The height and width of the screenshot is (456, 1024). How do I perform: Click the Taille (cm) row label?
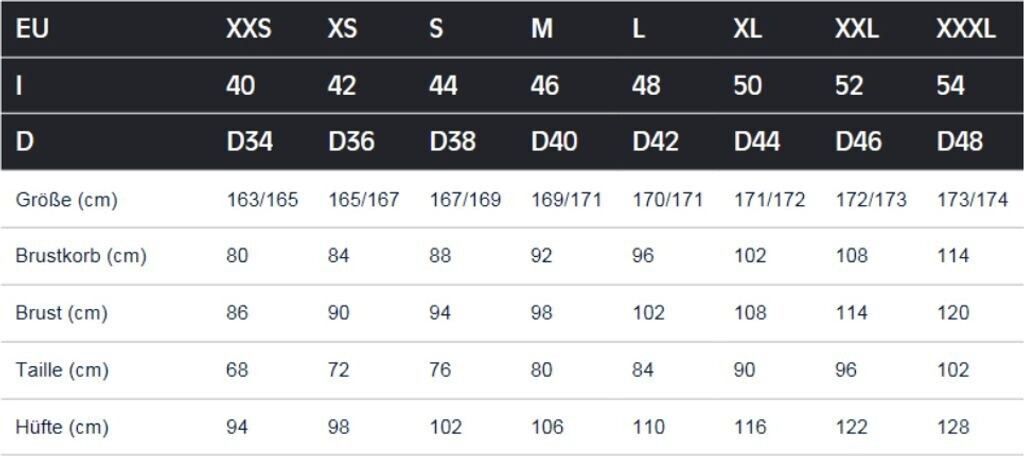click(61, 370)
